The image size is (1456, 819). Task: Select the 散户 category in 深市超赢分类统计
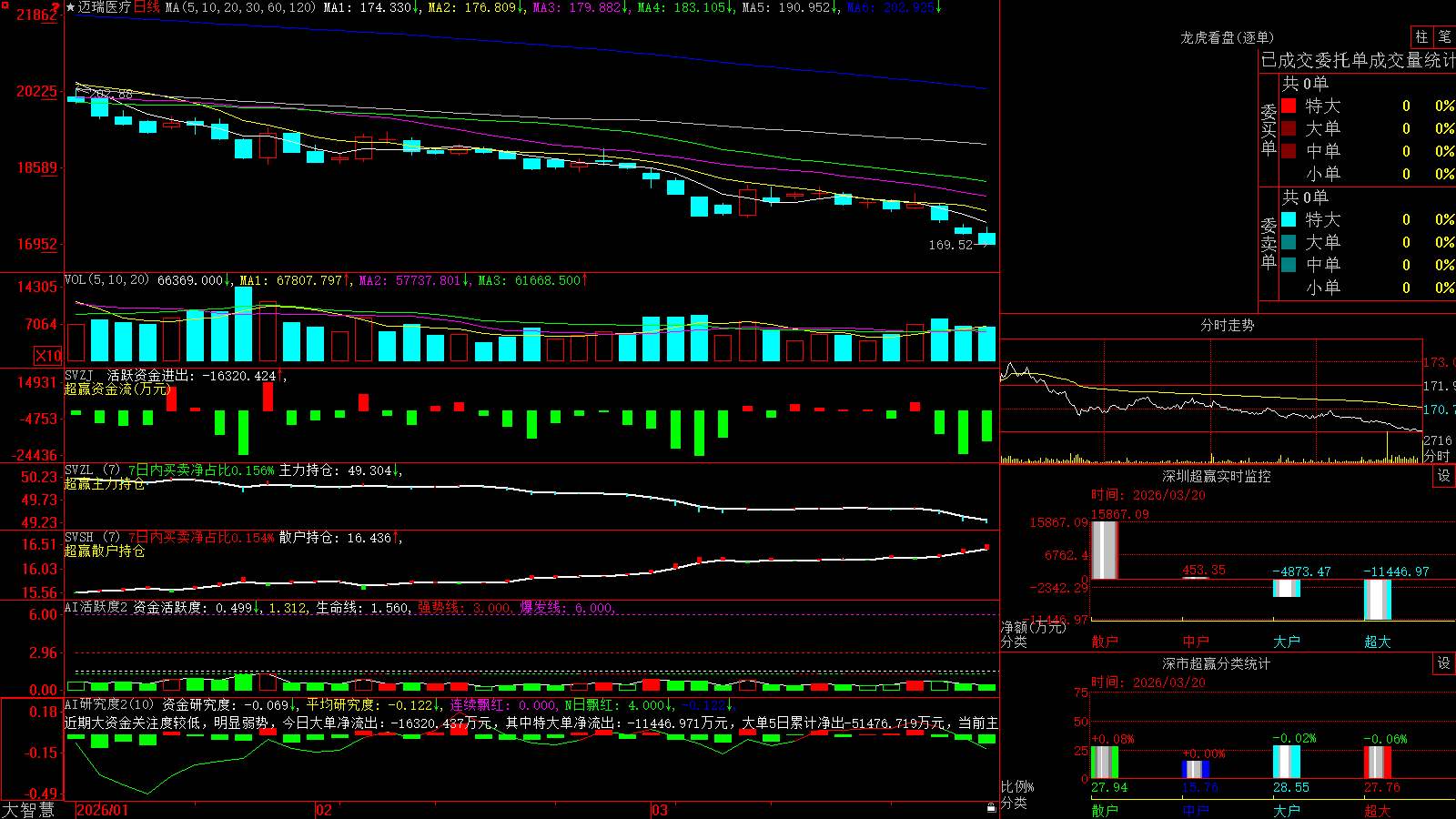point(1105,810)
